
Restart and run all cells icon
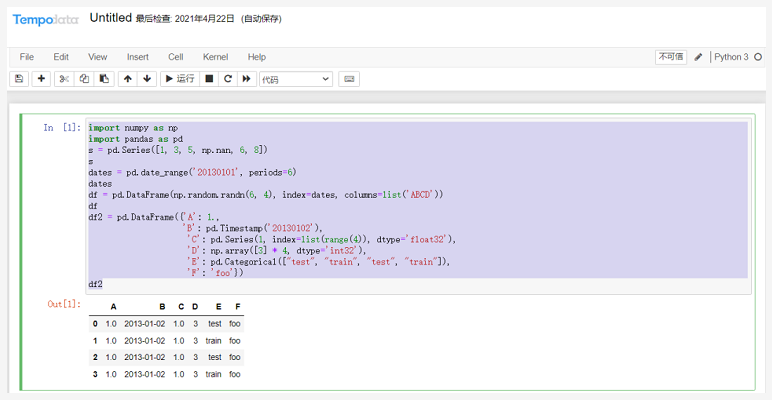click(x=246, y=79)
